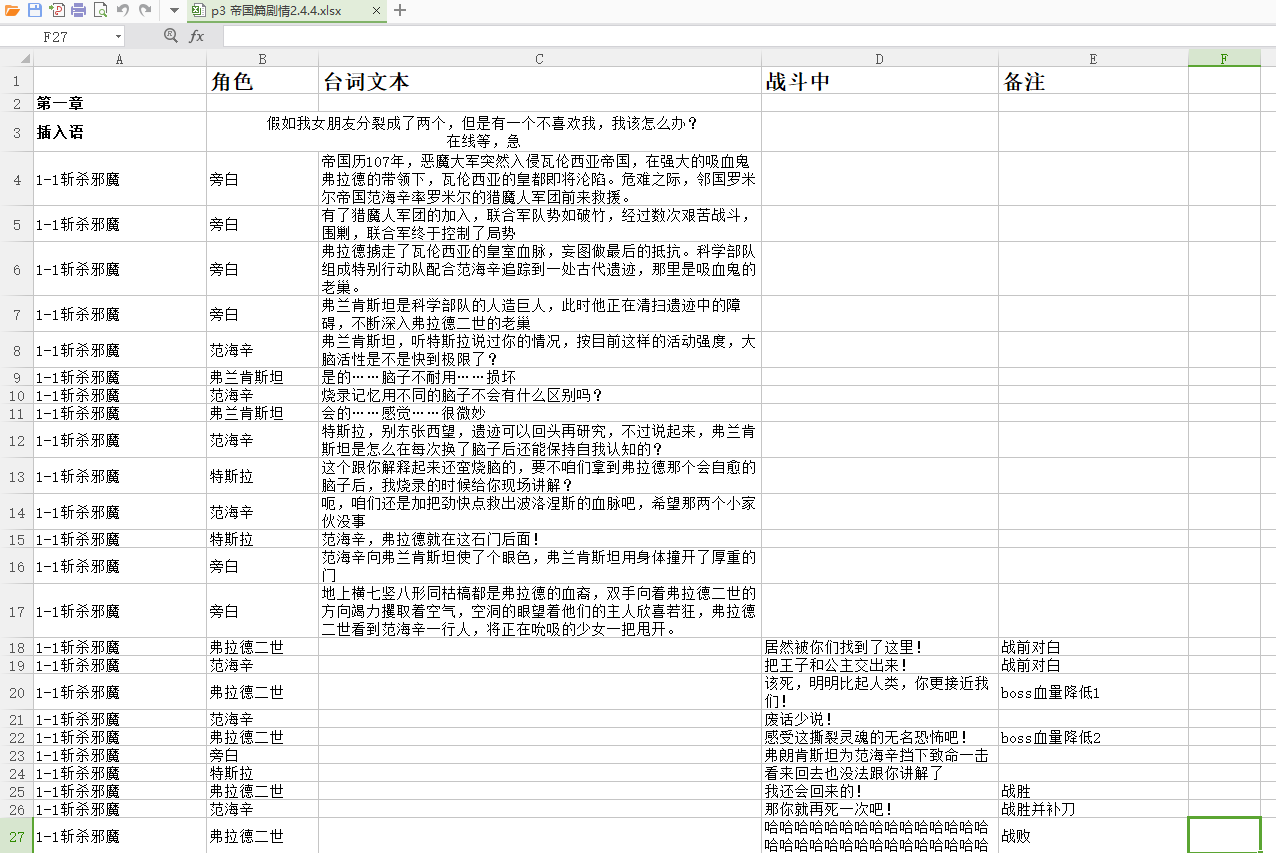Select the cell 战胜并补刀
Image resolution: width=1276 pixels, height=853 pixels.
[1093, 809]
